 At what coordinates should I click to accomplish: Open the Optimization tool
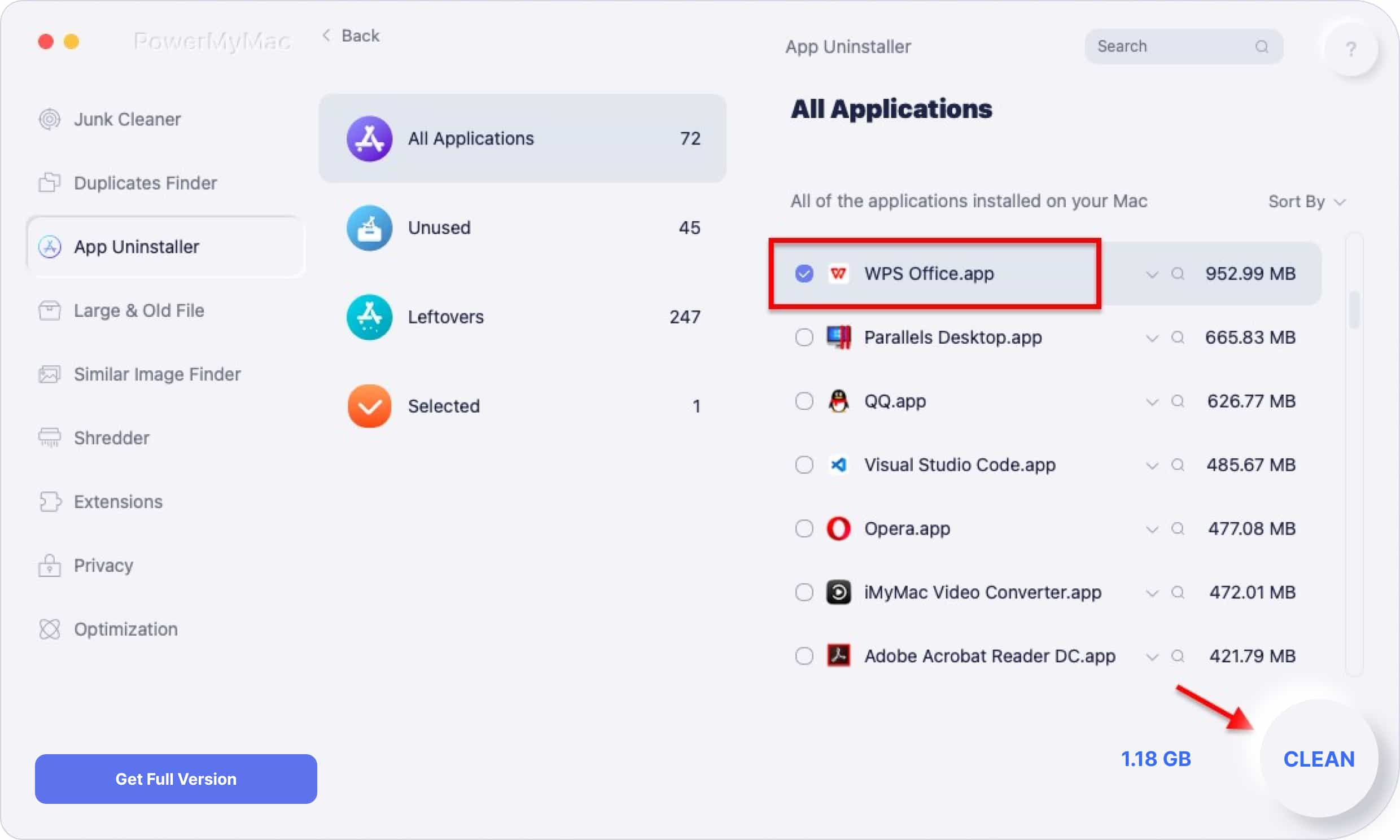click(126, 629)
